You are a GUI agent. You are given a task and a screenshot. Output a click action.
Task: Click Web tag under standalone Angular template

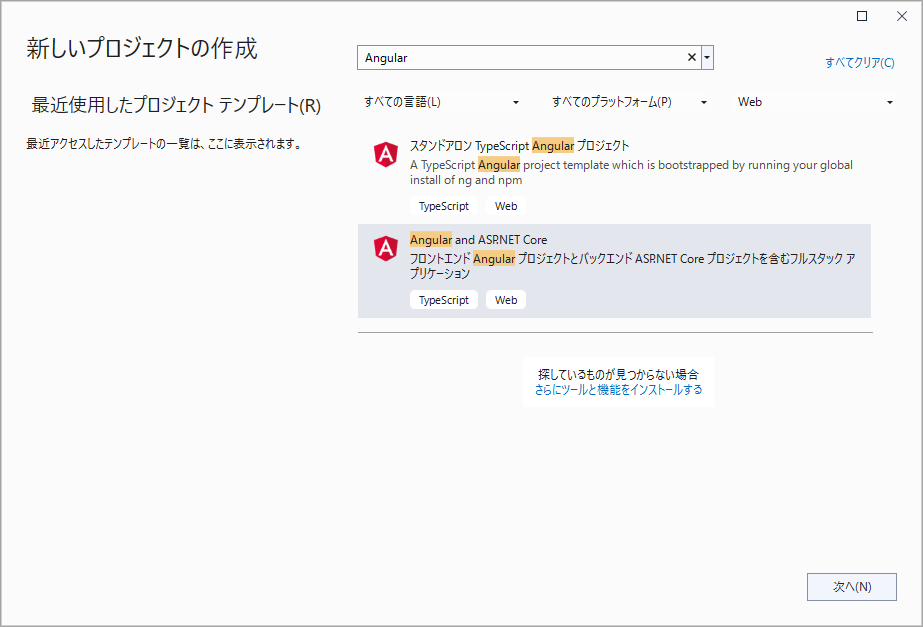pos(506,206)
